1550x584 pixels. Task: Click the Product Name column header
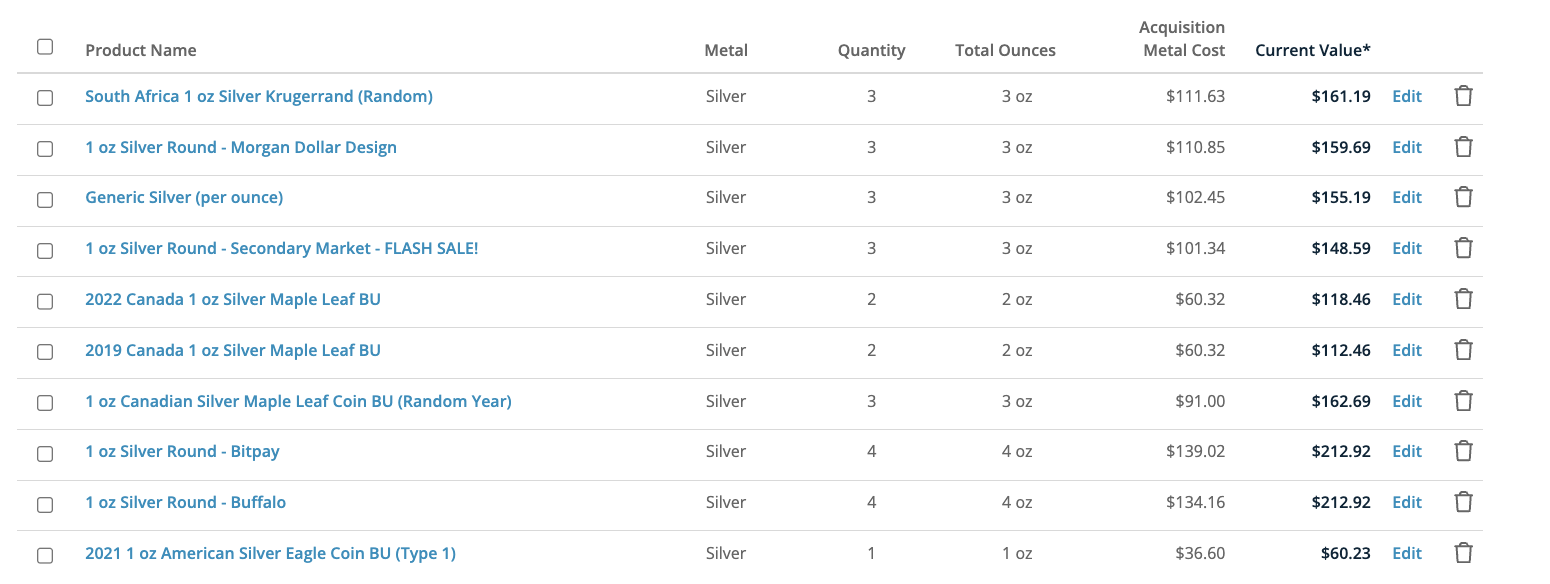pyautogui.click(x=141, y=50)
